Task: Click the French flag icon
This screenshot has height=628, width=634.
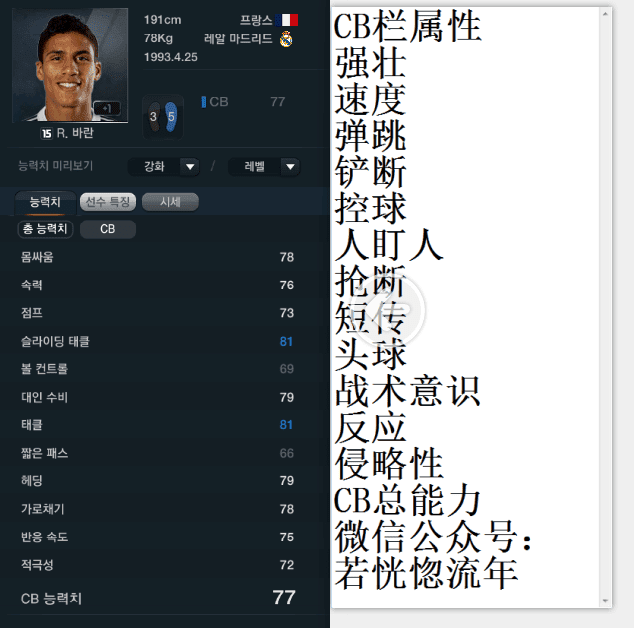Action: [287, 20]
